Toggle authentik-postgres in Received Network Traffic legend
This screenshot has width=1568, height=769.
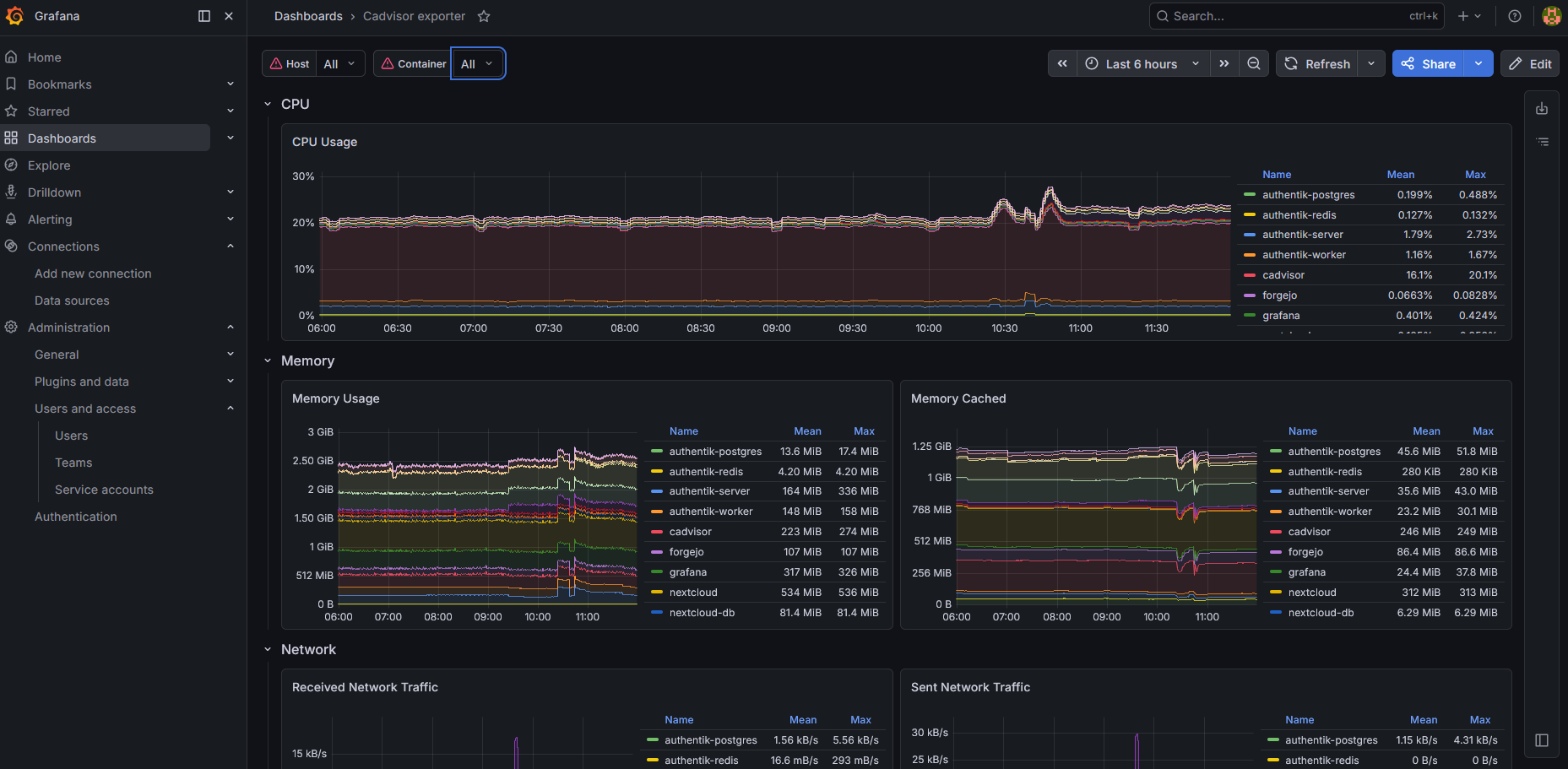click(711, 740)
